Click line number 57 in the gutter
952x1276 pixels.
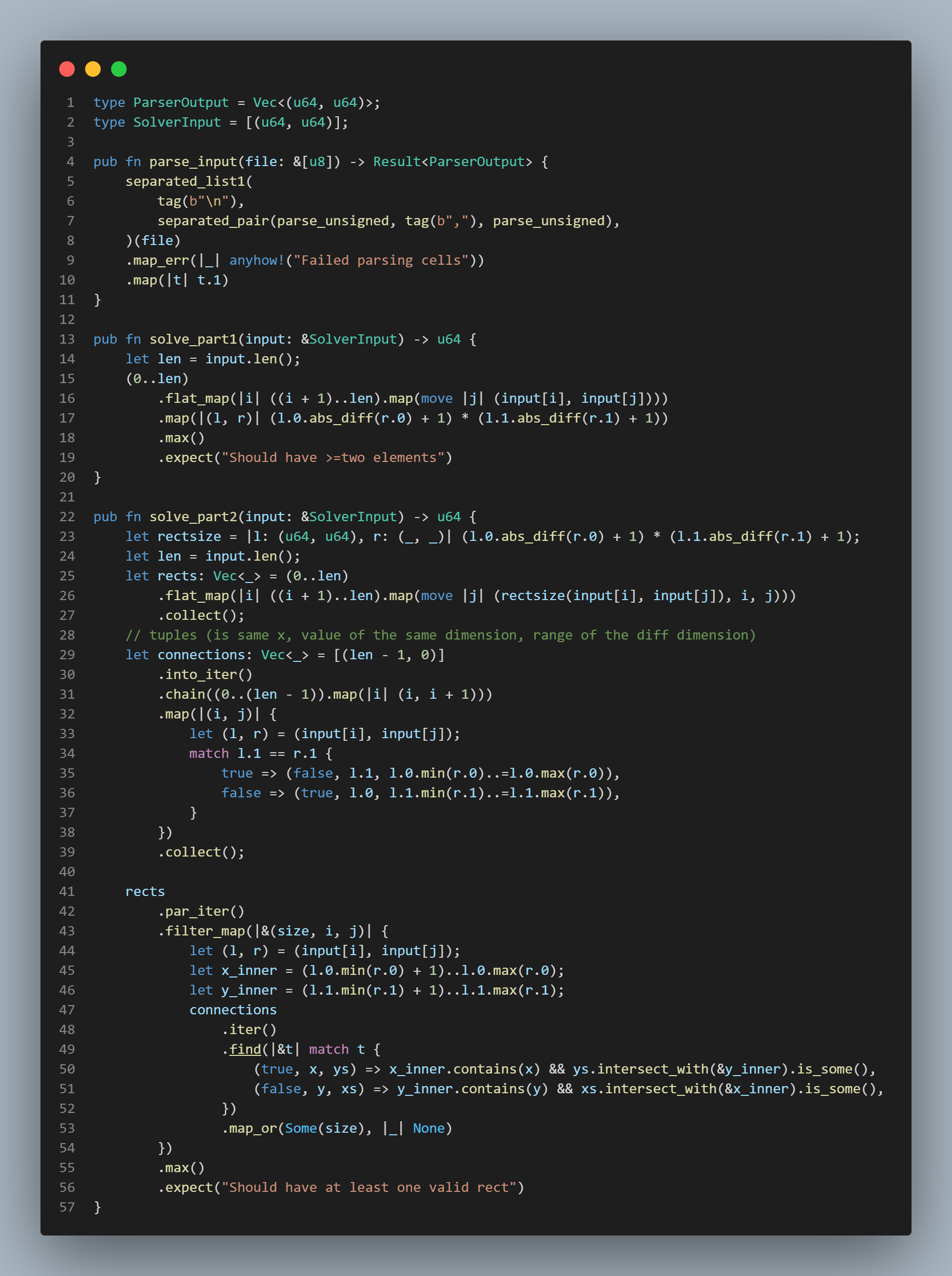[x=67, y=1207]
